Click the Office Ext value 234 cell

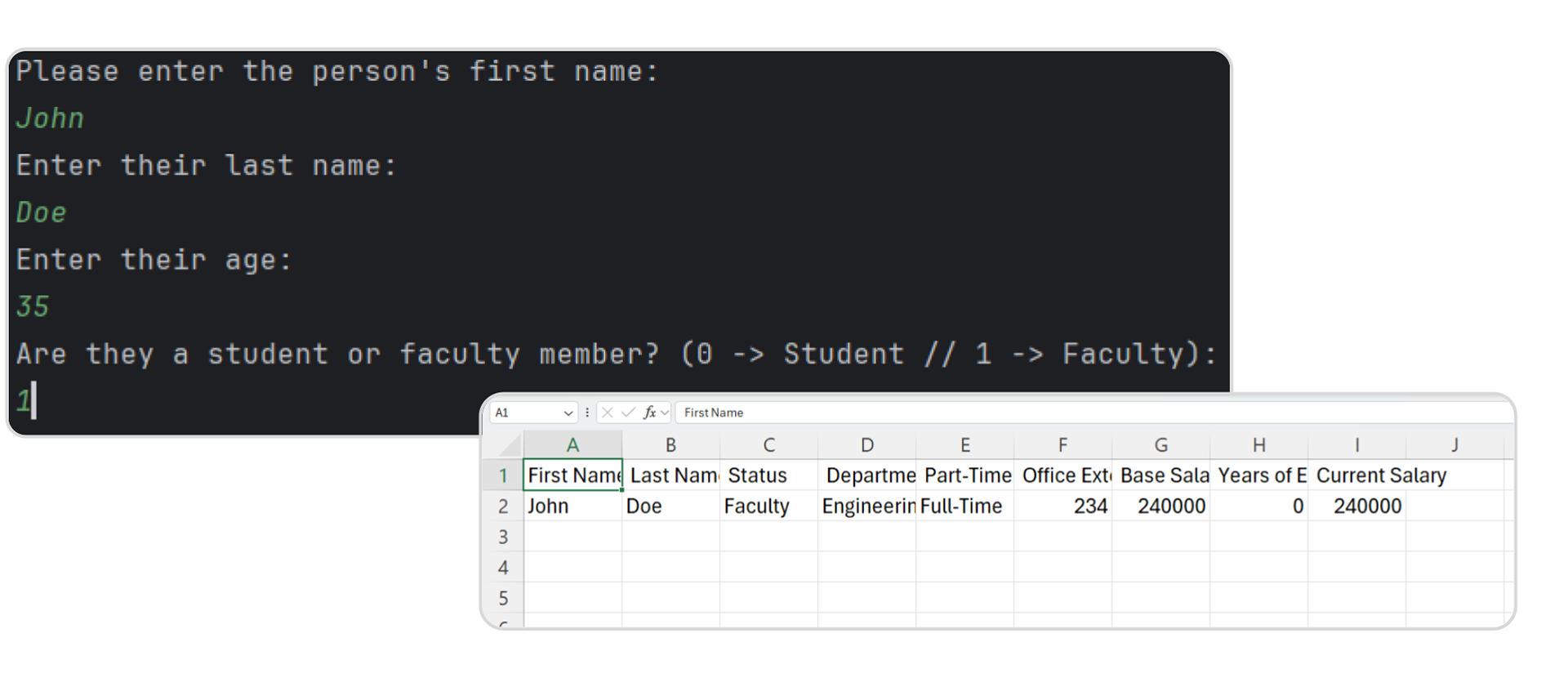point(1062,506)
